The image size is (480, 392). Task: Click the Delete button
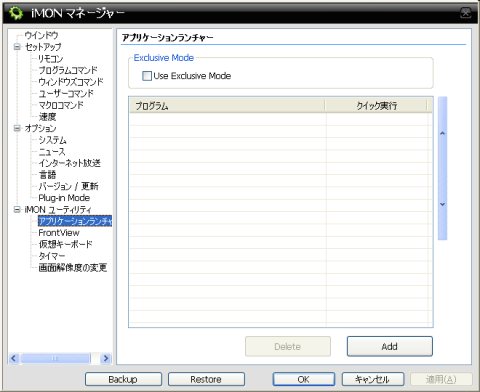pos(288,346)
